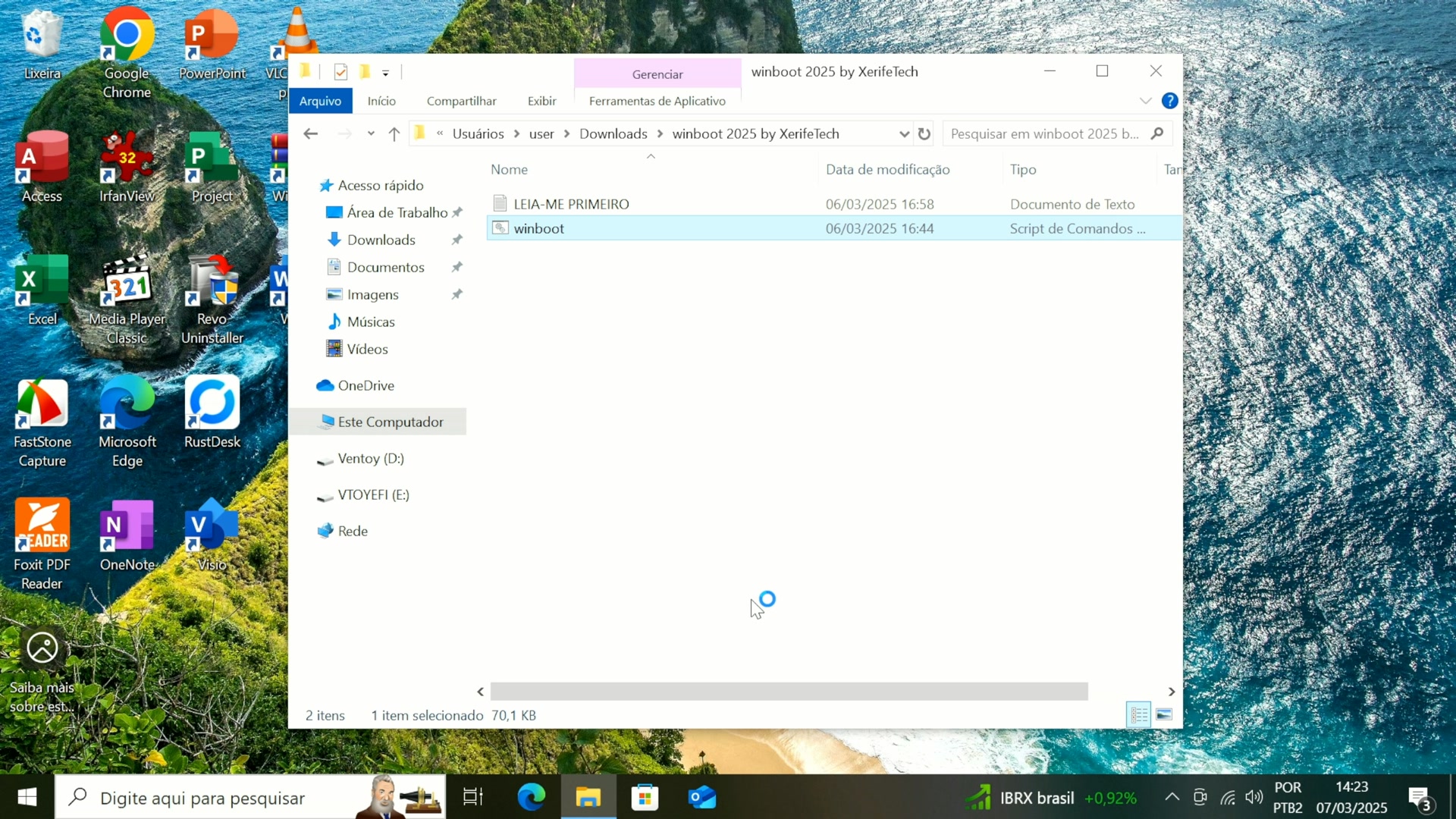Open Task View on the taskbar
Screen dimensions: 1456x819
coord(473,797)
